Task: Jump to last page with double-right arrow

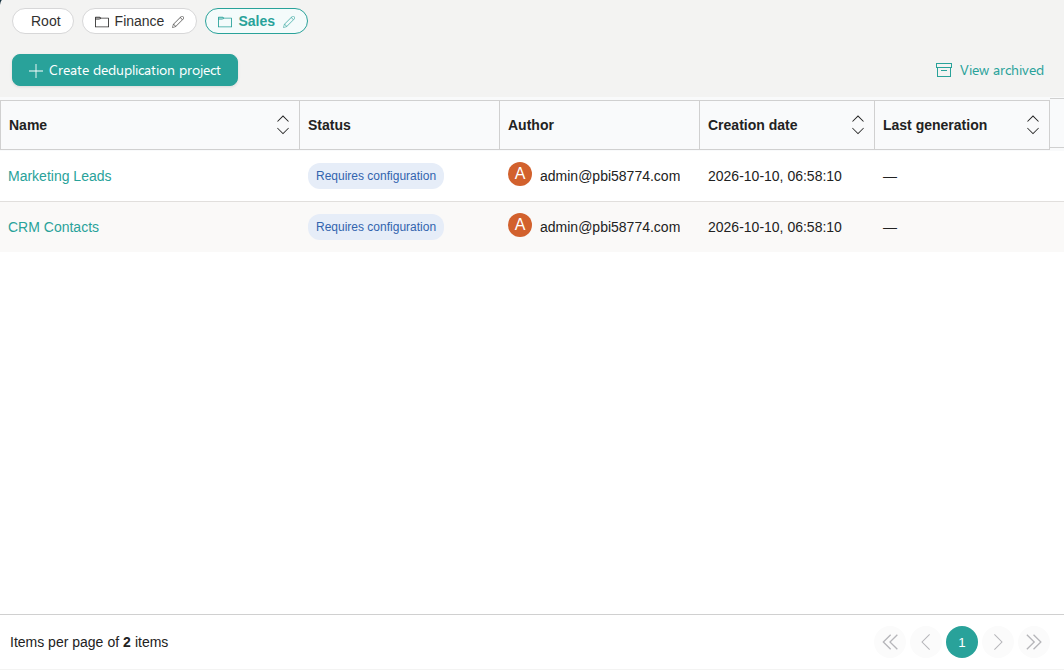Action: pyautogui.click(x=1033, y=642)
